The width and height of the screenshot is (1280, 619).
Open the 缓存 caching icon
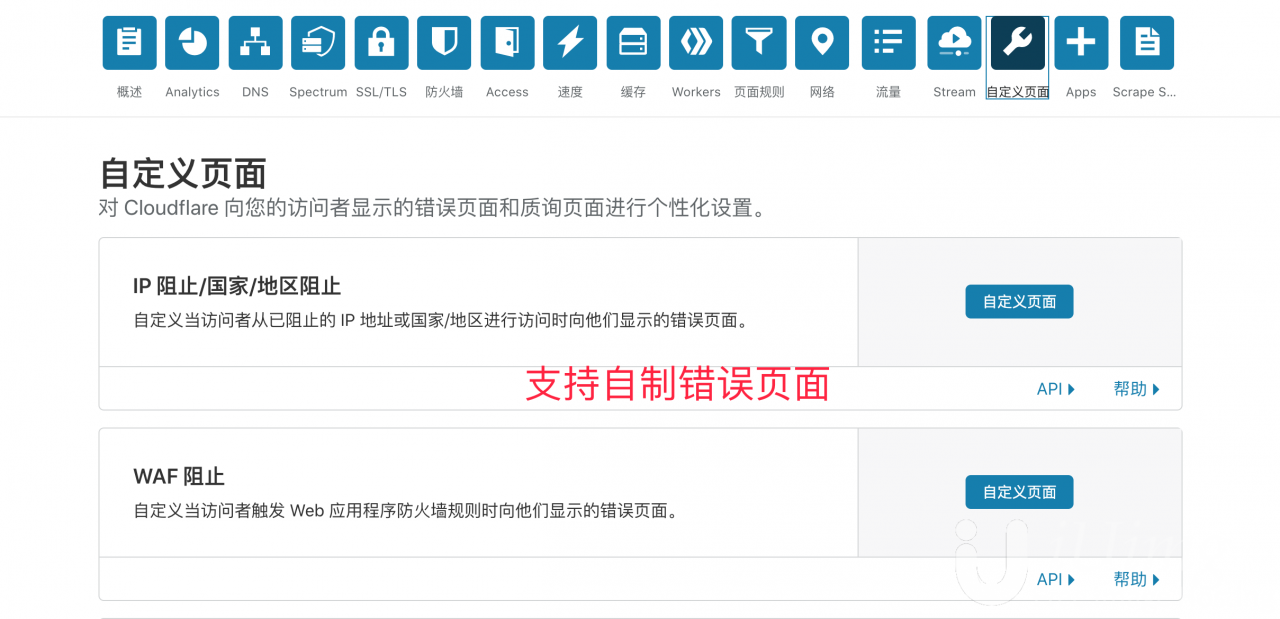[x=633, y=43]
